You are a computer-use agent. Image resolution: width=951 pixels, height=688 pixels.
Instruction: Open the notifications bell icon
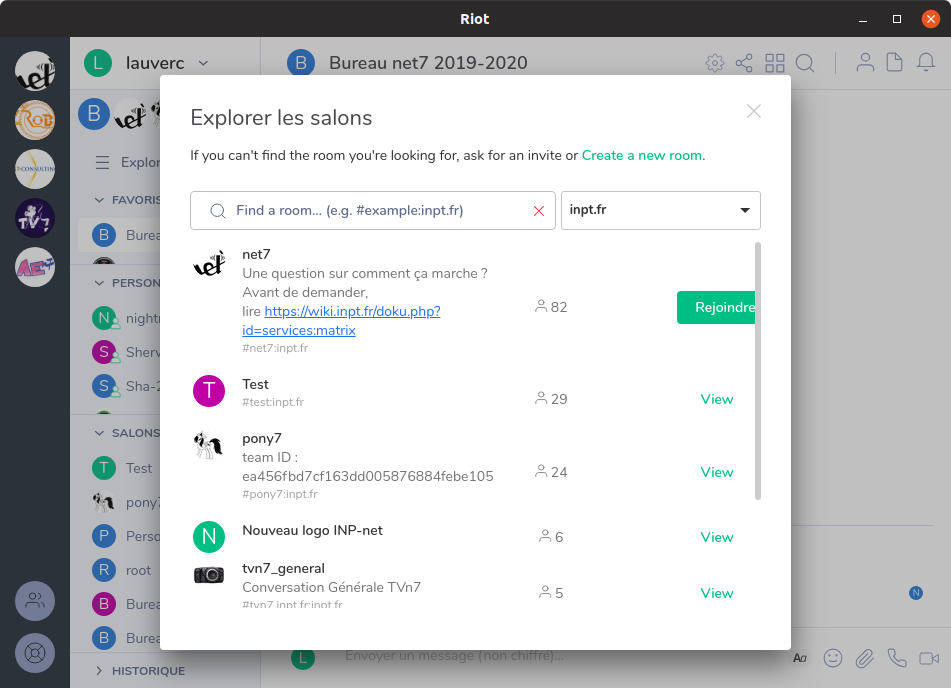[x=926, y=63]
